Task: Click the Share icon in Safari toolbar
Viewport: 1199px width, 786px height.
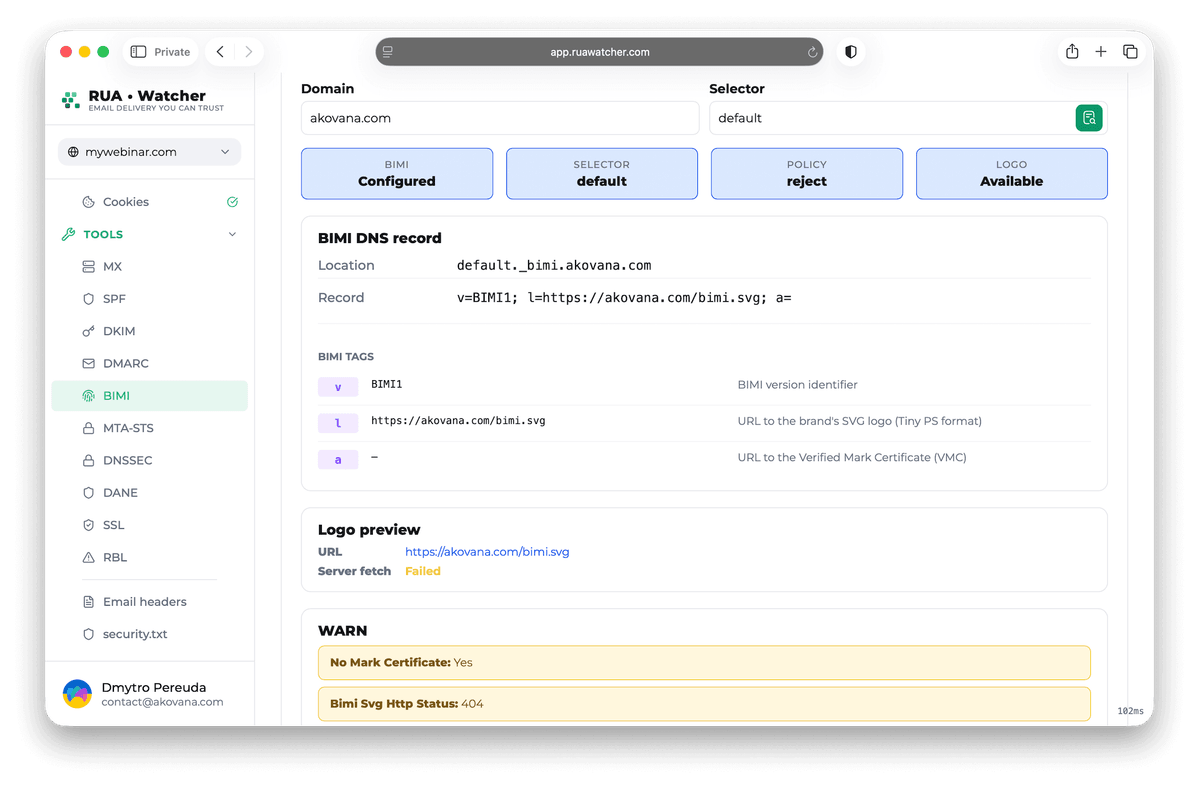Action: tap(1072, 51)
